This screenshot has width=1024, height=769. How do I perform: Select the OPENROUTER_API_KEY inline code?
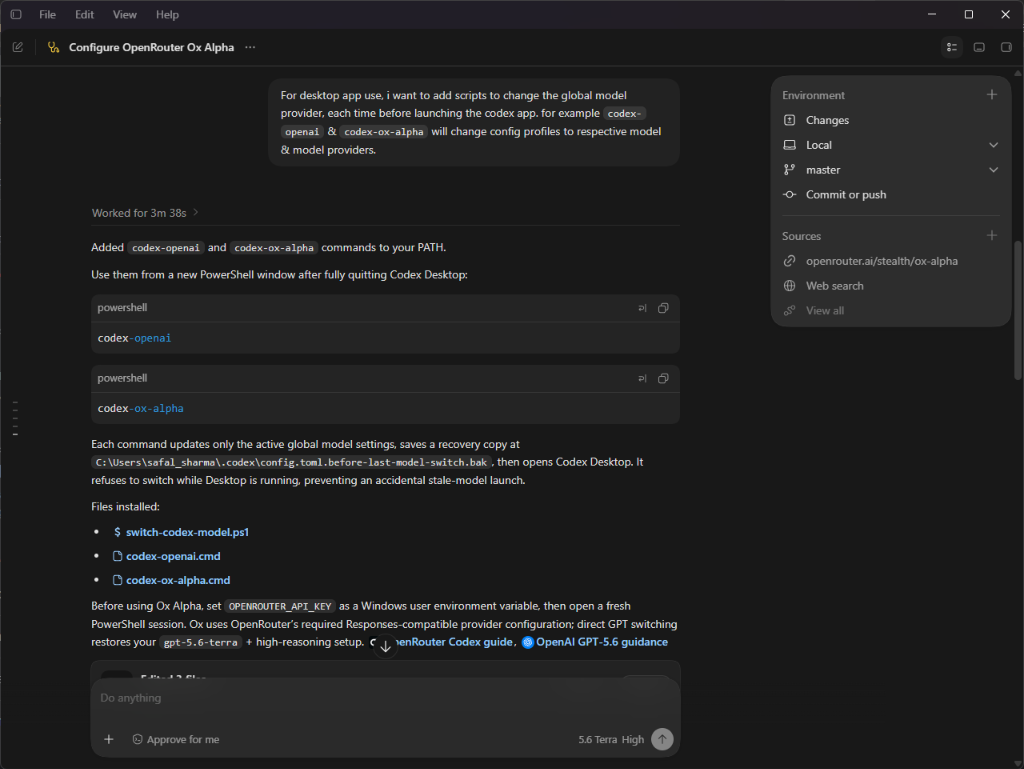coord(280,606)
